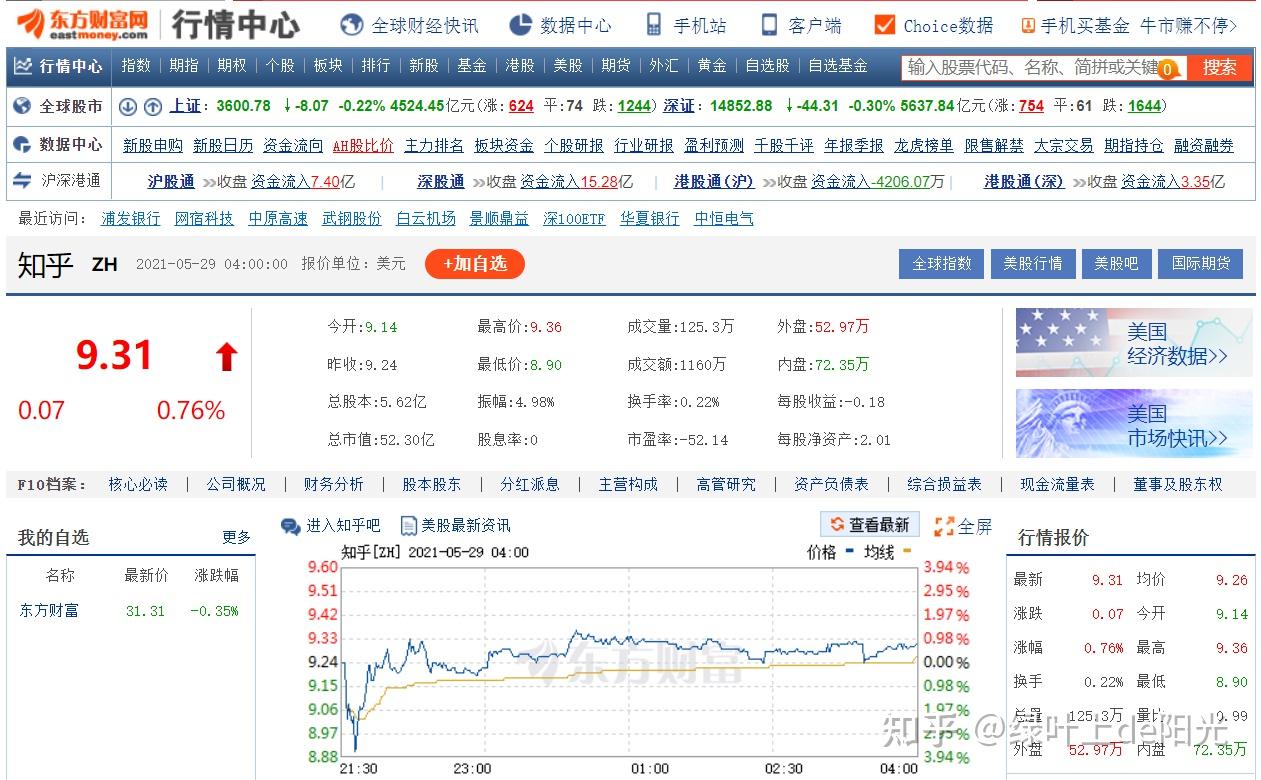Click 跌 count 1644 for 深证
This screenshot has height=780, width=1261.
[1145, 106]
